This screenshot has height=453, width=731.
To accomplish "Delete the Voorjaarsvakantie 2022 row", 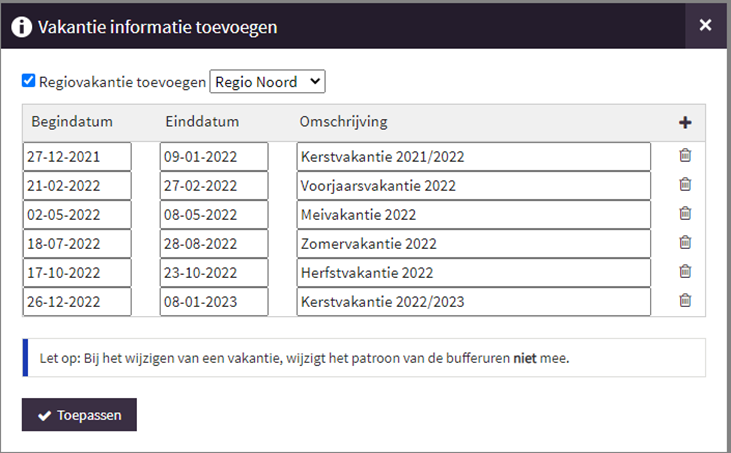I will pos(685,185).
